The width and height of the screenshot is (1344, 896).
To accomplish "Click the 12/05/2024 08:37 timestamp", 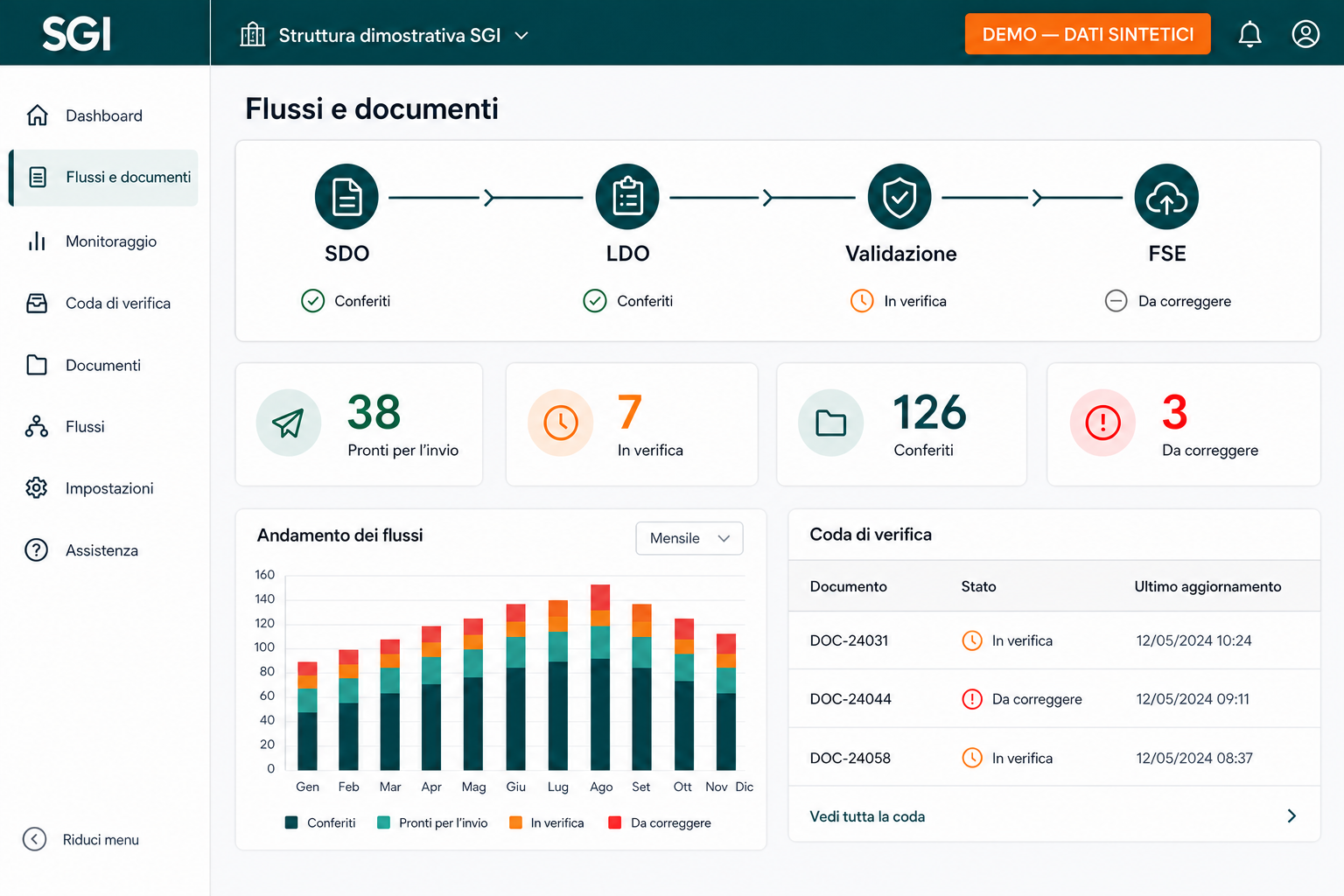I will coord(1194,758).
